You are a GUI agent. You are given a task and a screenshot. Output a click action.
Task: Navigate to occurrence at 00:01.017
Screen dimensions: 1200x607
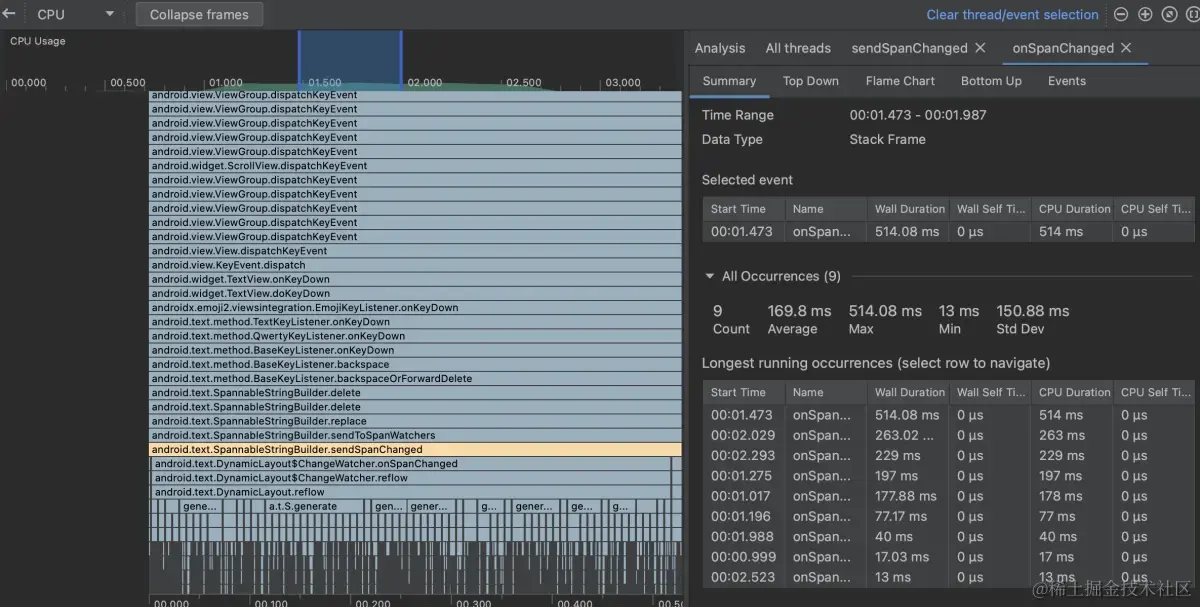[x=948, y=496]
